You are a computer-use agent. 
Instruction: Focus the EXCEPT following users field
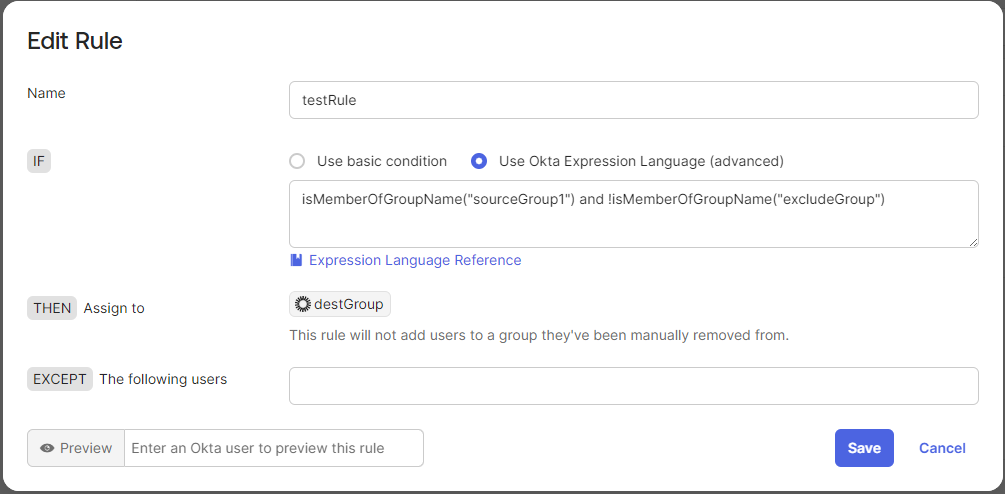pos(632,386)
